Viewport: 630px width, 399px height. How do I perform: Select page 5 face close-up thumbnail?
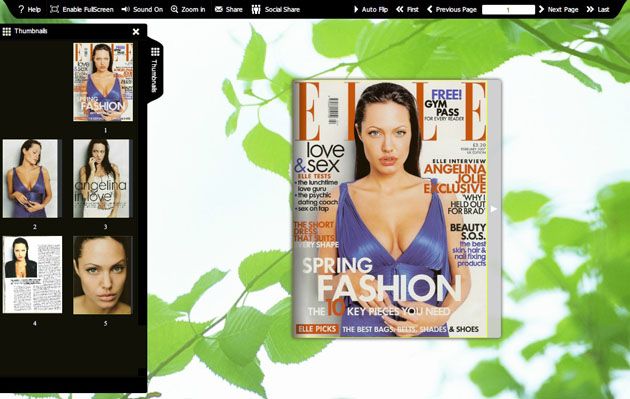pos(102,275)
